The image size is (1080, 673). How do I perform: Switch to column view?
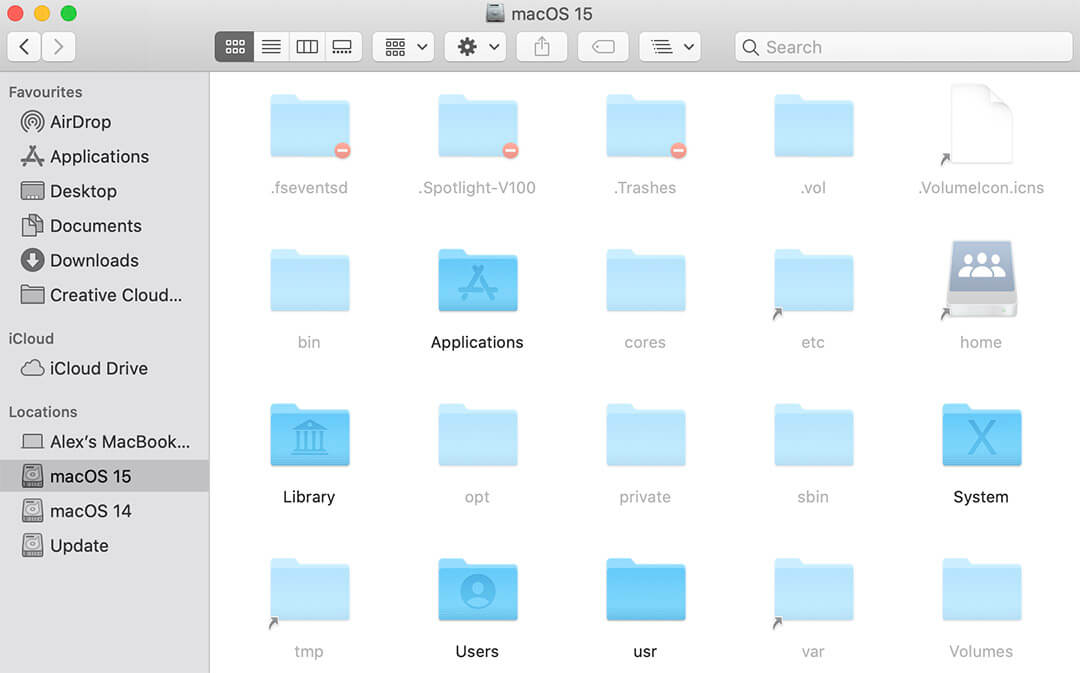point(307,47)
